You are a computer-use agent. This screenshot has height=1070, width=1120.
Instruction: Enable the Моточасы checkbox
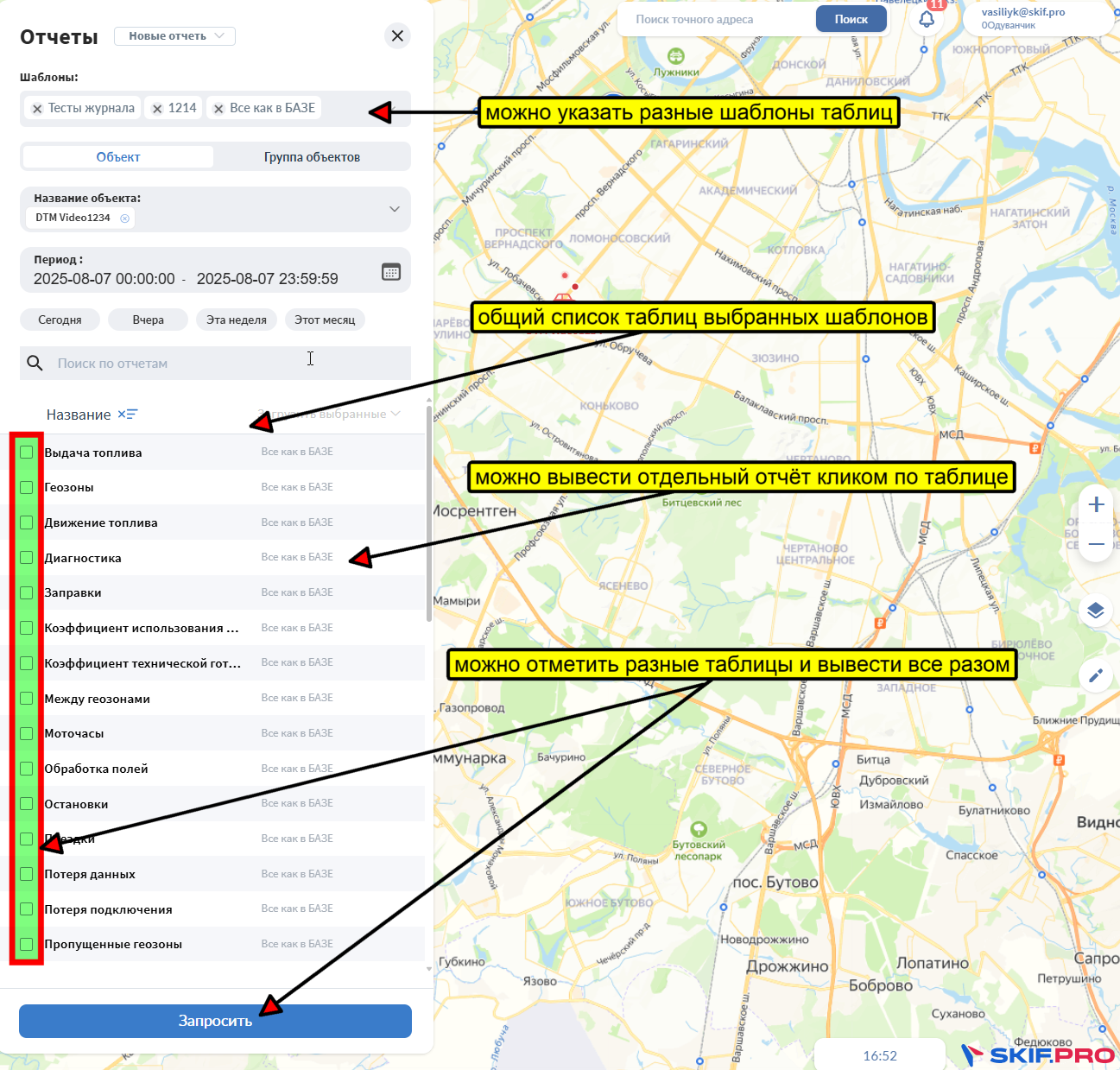pyautogui.click(x=27, y=733)
